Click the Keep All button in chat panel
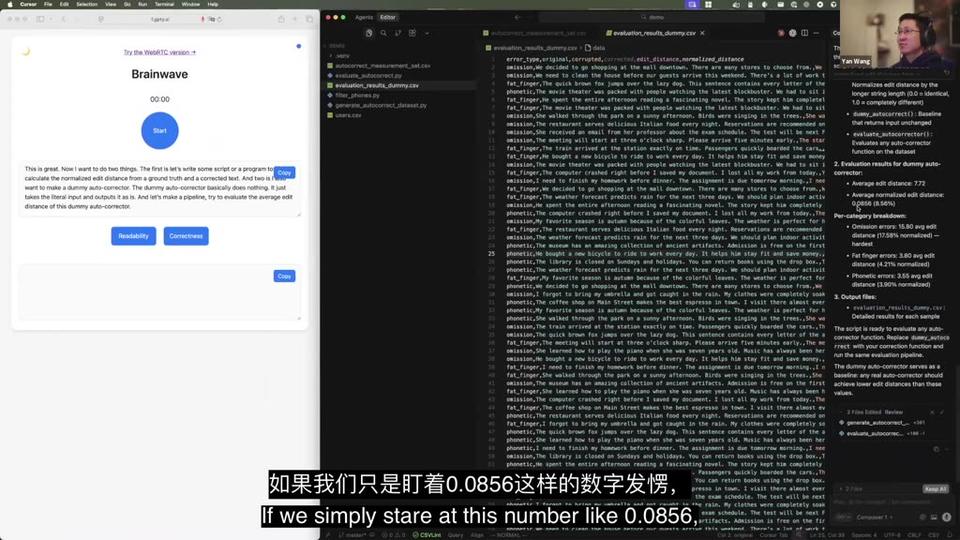The height and width of the screenshot is (540, 960). click(936, 489)
